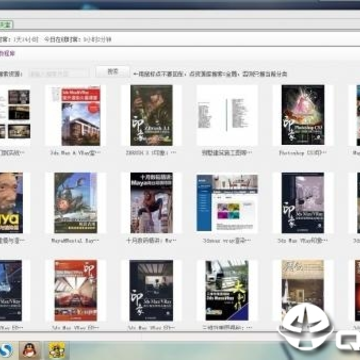This screenshot has width=360, height=360.
Task: Click the 搜索 search button
Action: pyautogui.click(x=113, y=72)
